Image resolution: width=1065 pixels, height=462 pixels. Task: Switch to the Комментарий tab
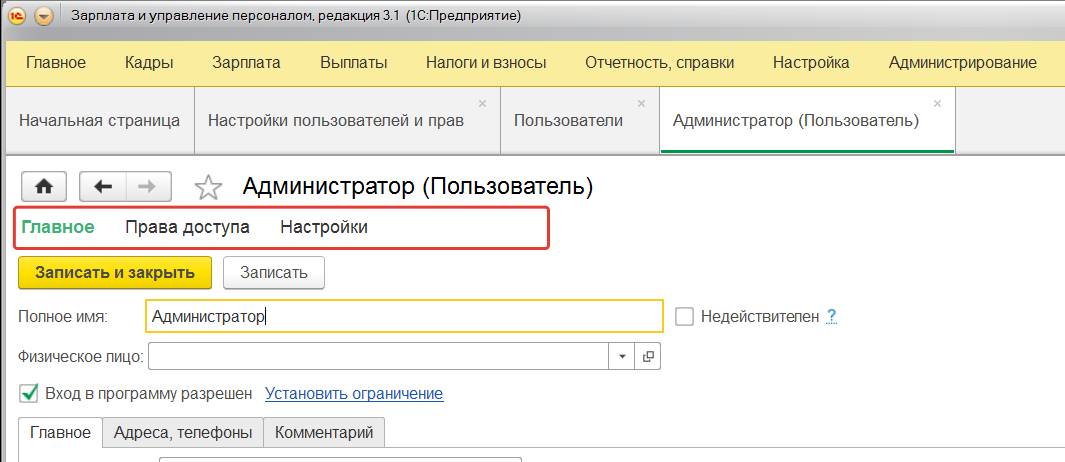(x=324, y=432)
